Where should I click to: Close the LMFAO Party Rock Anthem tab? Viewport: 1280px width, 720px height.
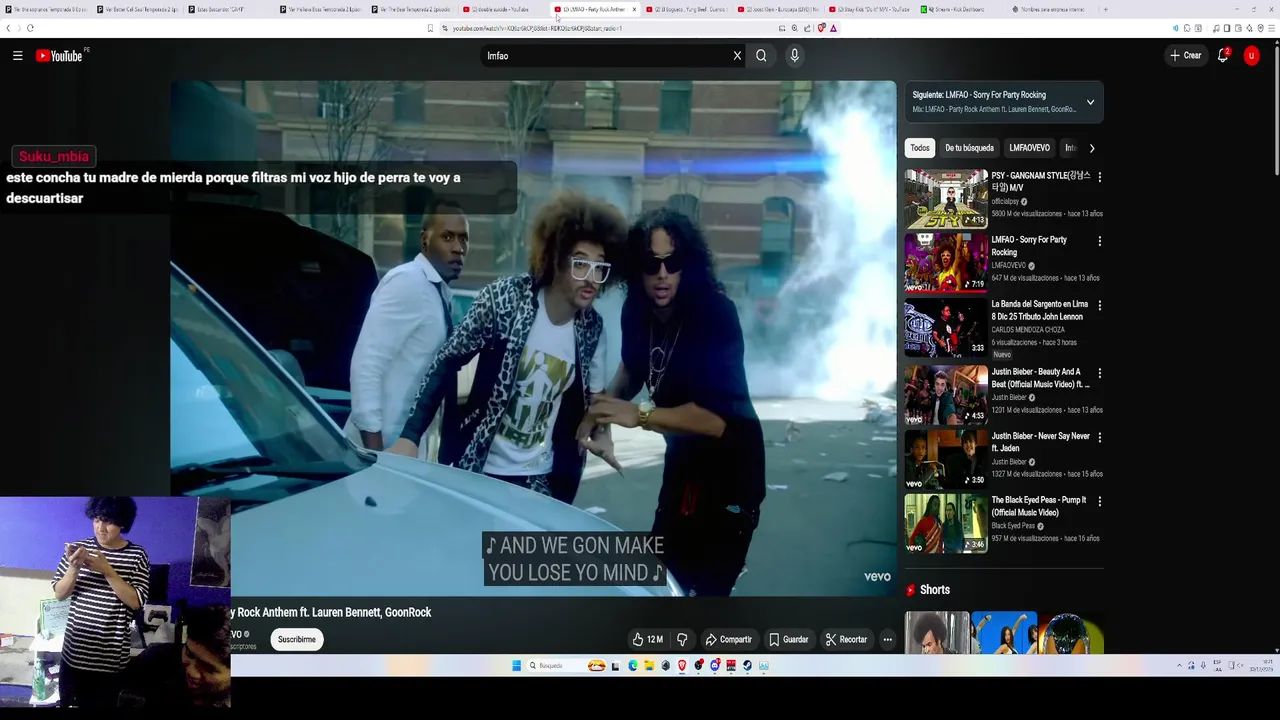pos(634,9)
